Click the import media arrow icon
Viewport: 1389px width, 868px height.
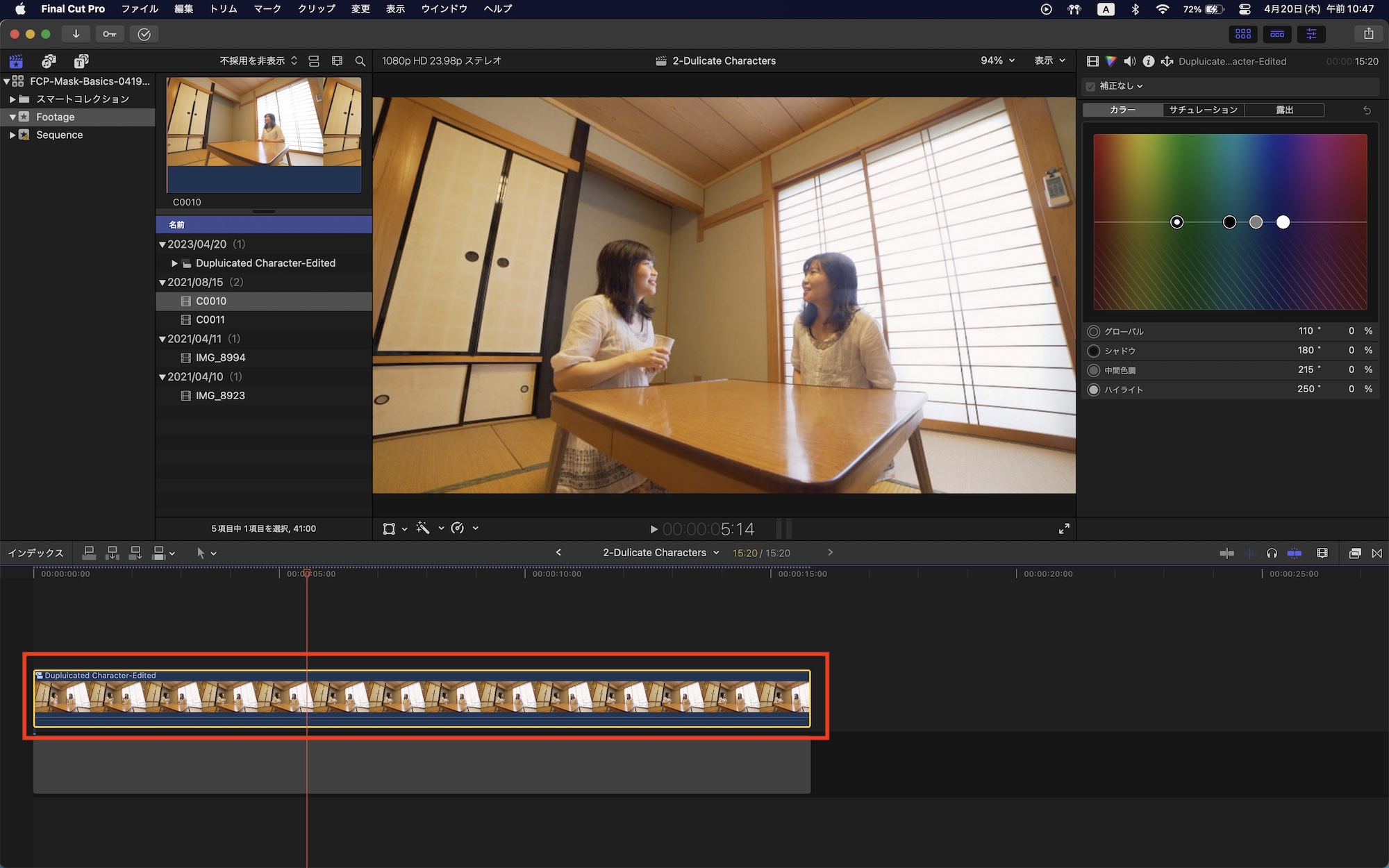[x=76, y=34]
